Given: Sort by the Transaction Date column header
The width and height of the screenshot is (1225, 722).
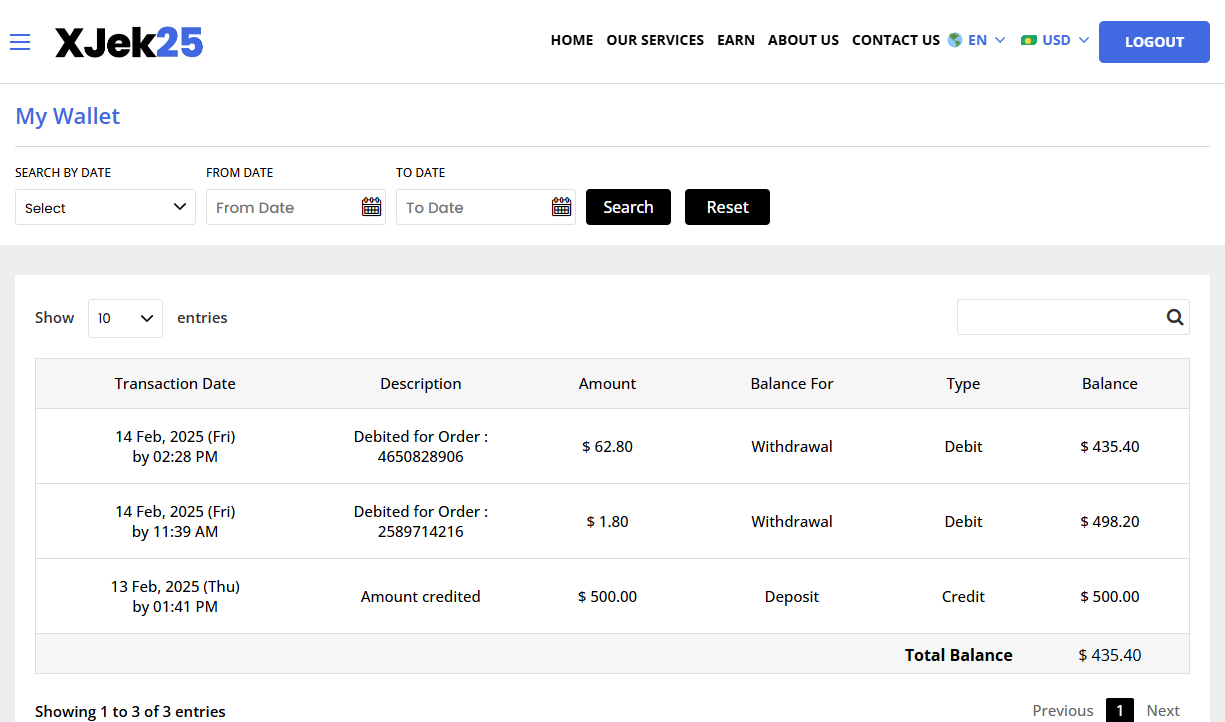Looking at the screenshot, I should (175, 383).
